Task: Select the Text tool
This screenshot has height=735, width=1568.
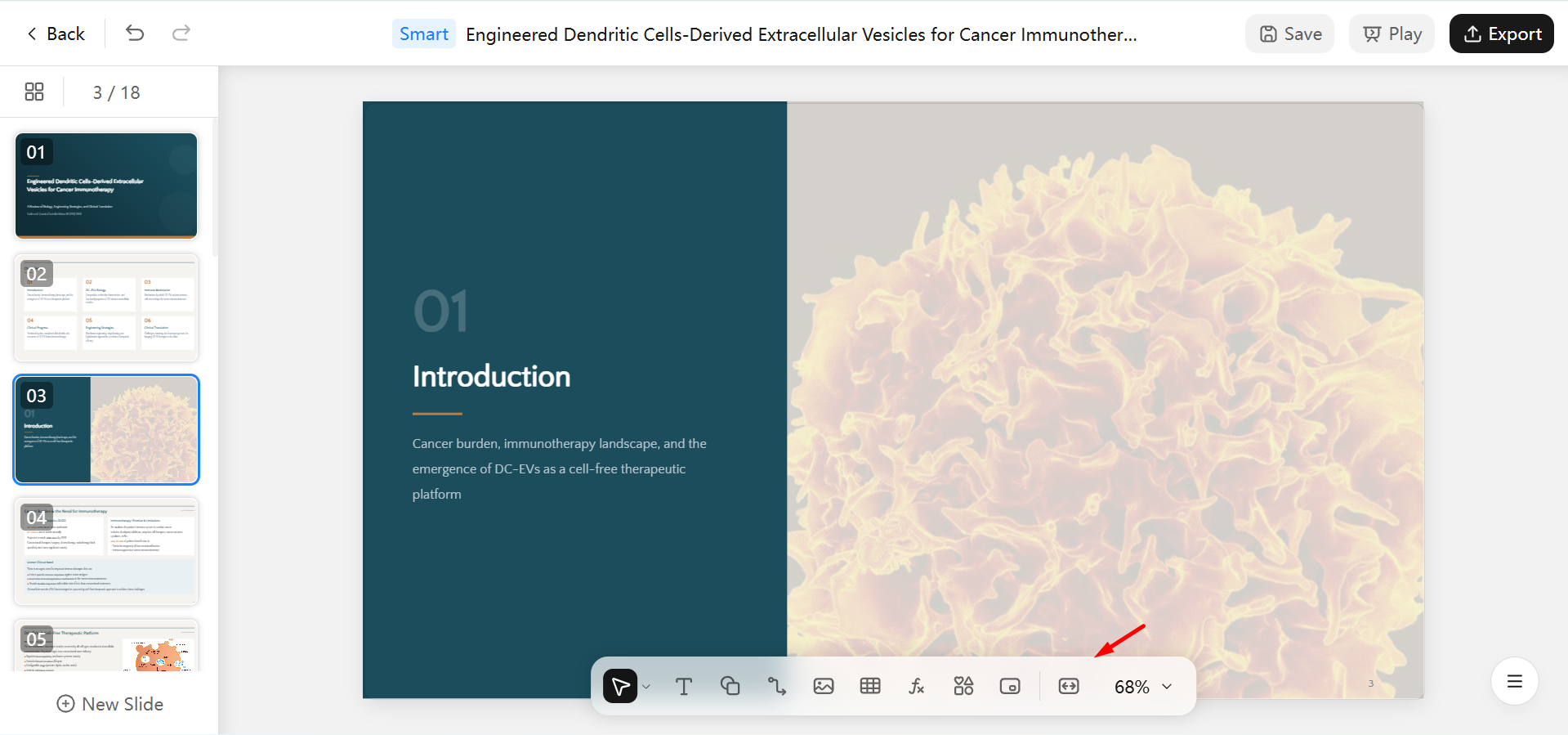Action: tap(684, 686)
